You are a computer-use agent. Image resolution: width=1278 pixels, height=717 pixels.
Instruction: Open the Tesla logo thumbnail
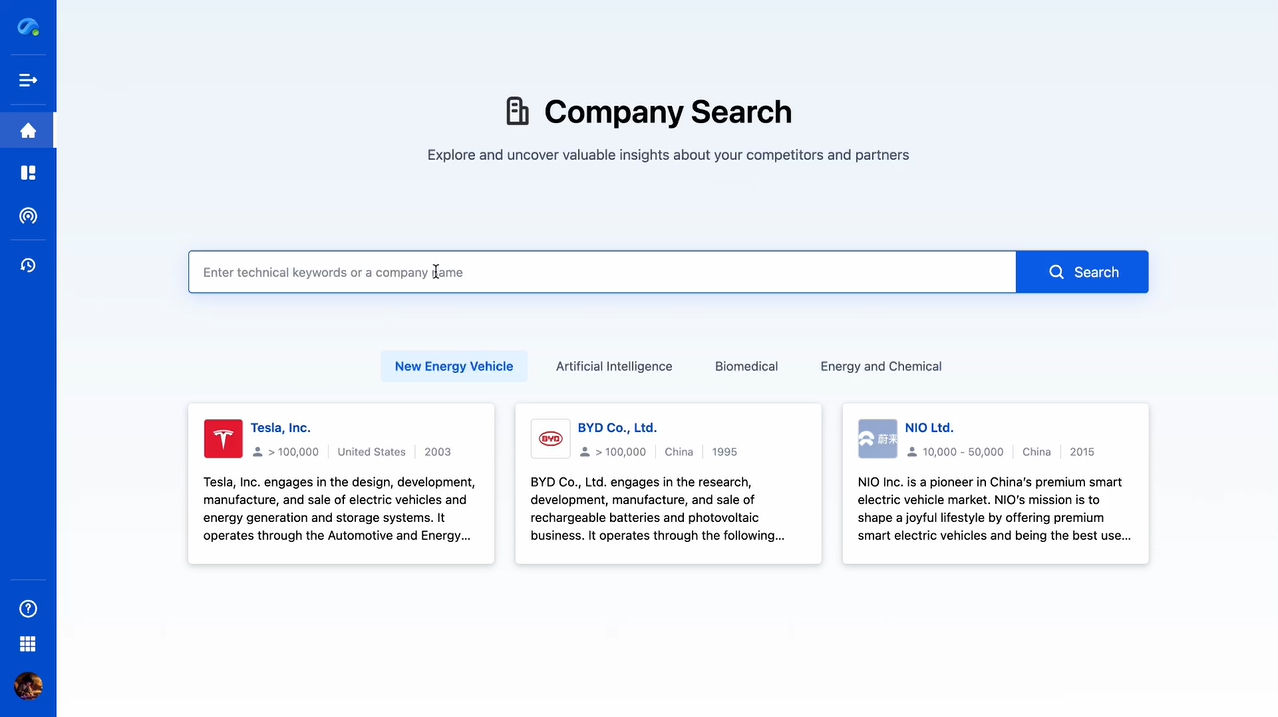pos(222,438)
